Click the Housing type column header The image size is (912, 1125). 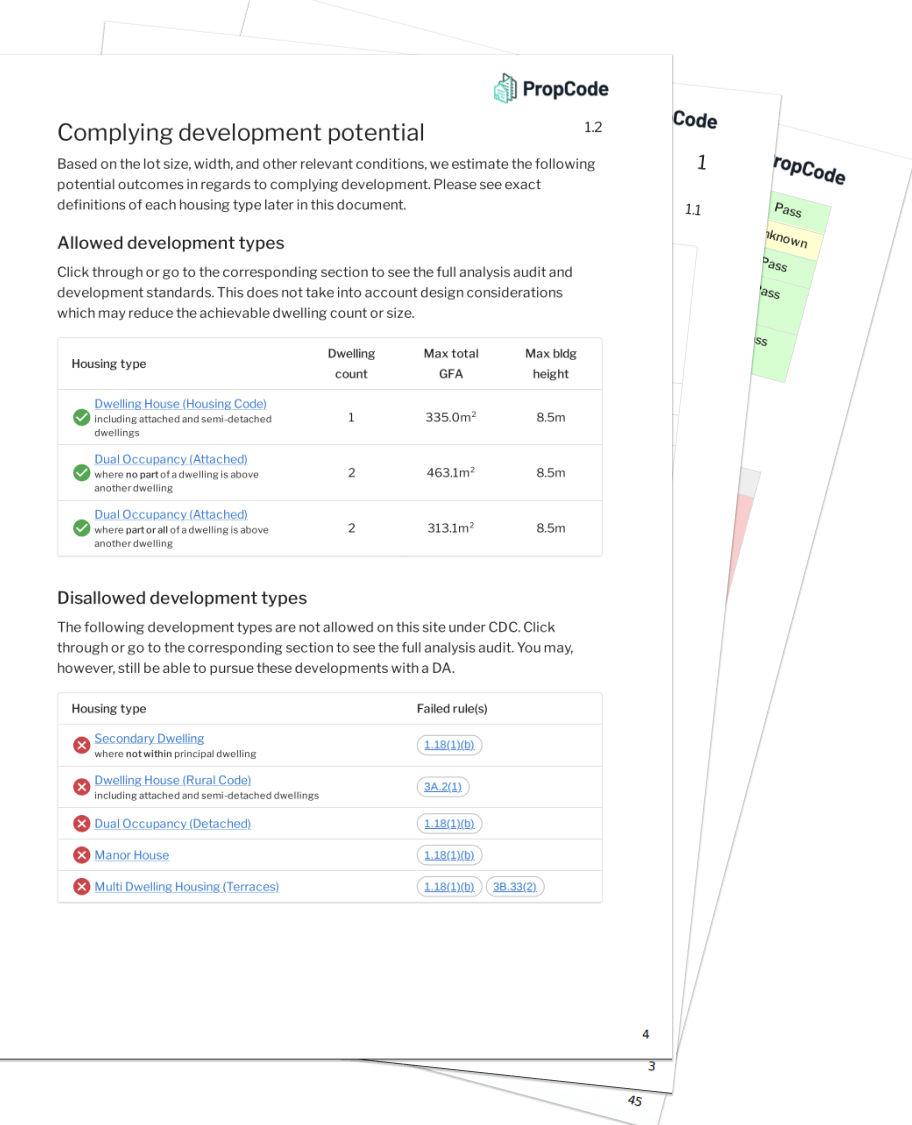click(108, 363)
